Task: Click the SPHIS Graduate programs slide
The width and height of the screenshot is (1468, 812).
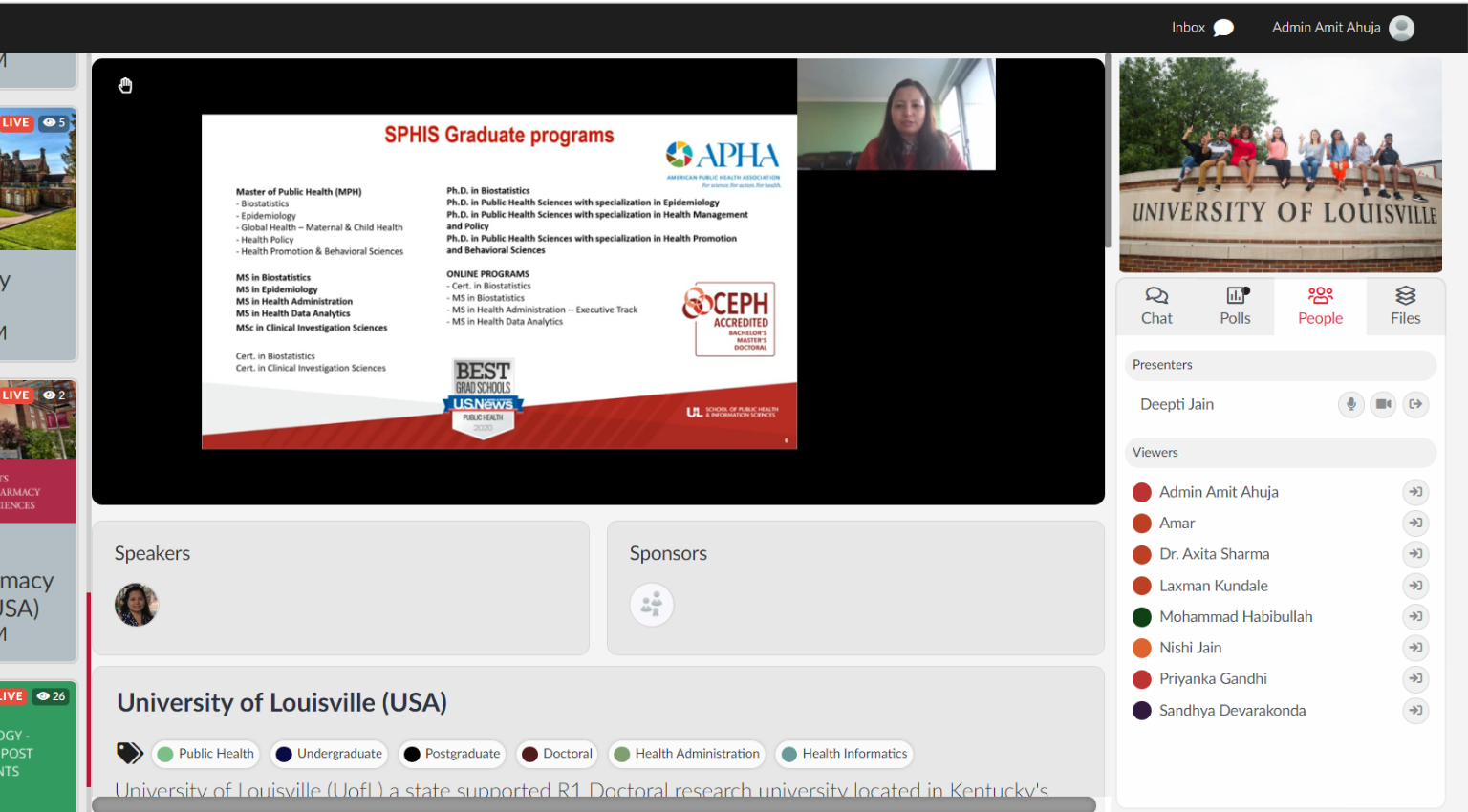Action: pos(499,282)
